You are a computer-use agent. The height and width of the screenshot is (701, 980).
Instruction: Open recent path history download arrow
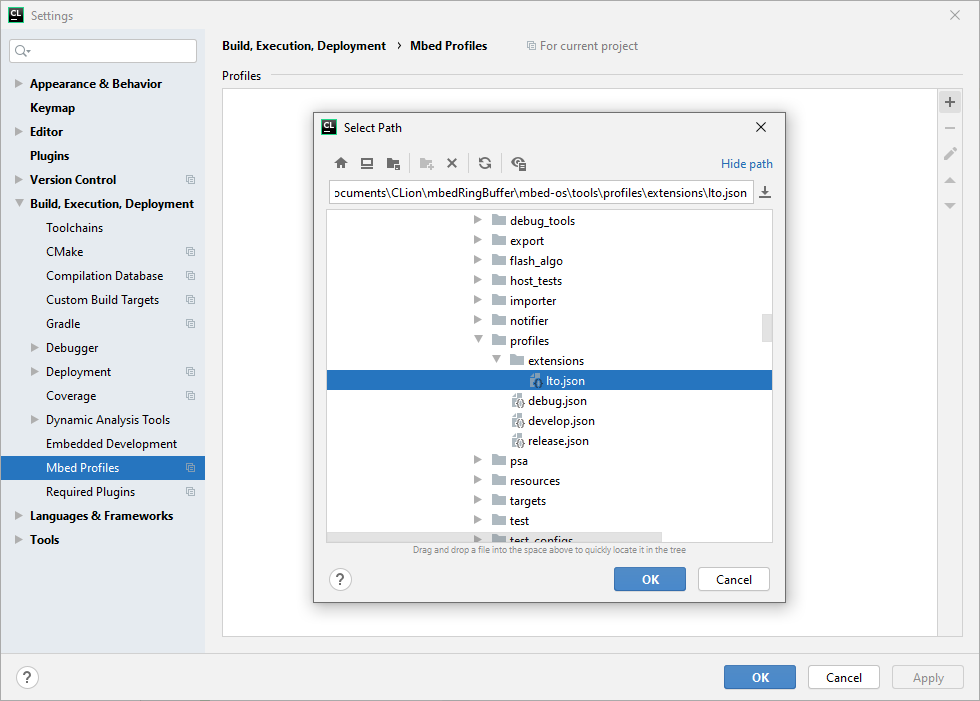[764, 192]
